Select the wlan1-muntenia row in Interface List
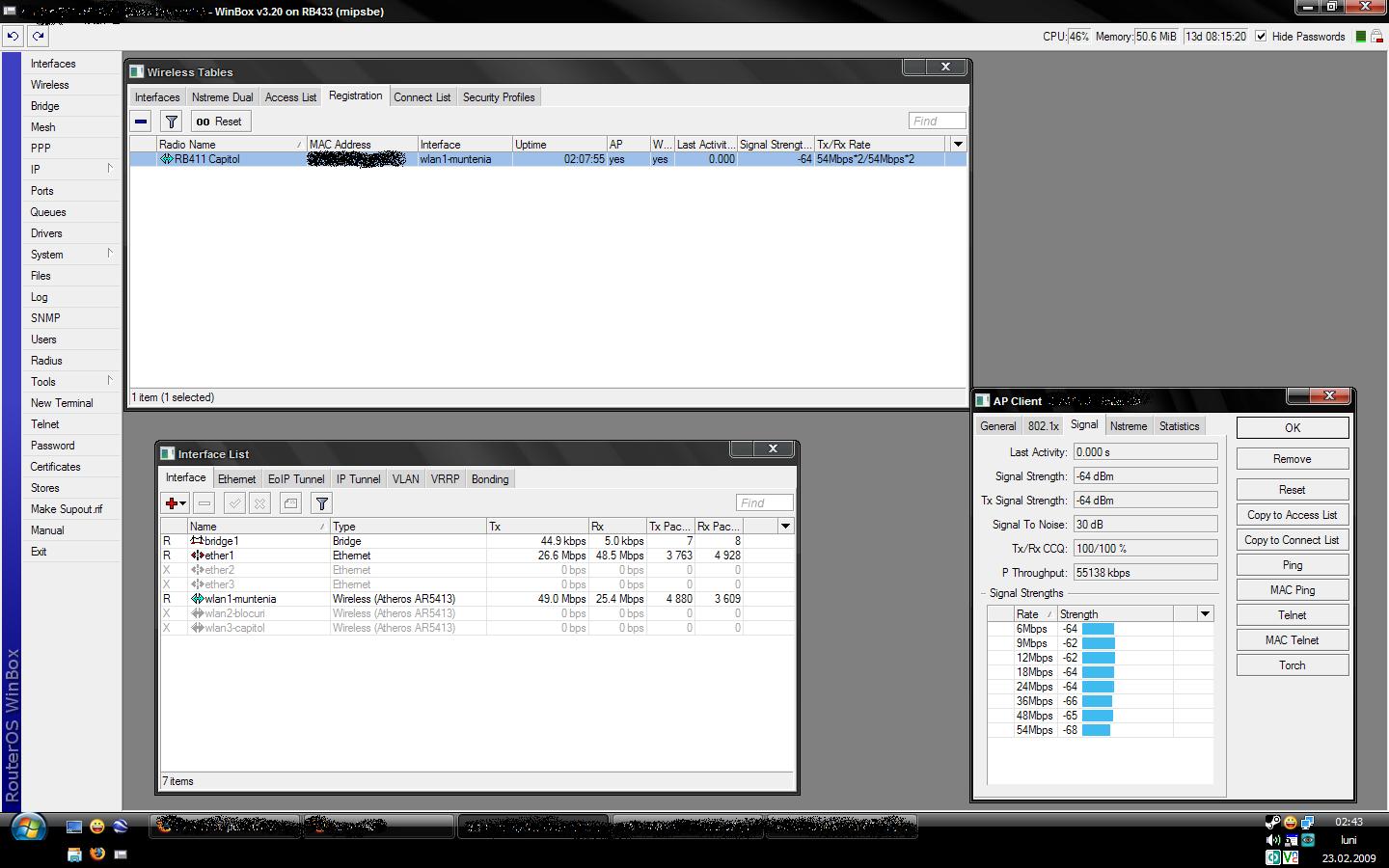 [477, 599]
